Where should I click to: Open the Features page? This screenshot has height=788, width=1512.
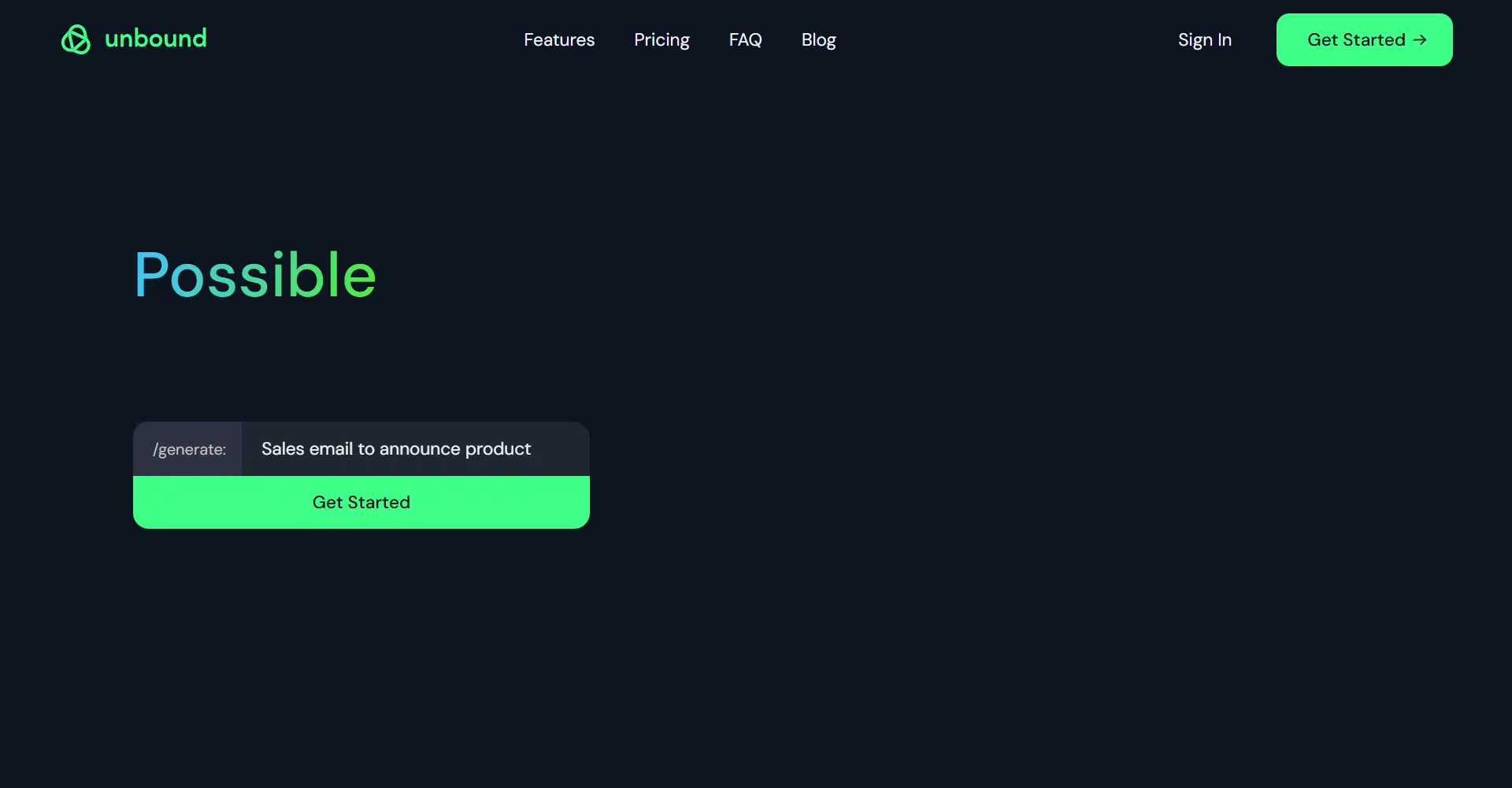click(x=559, y=40)
